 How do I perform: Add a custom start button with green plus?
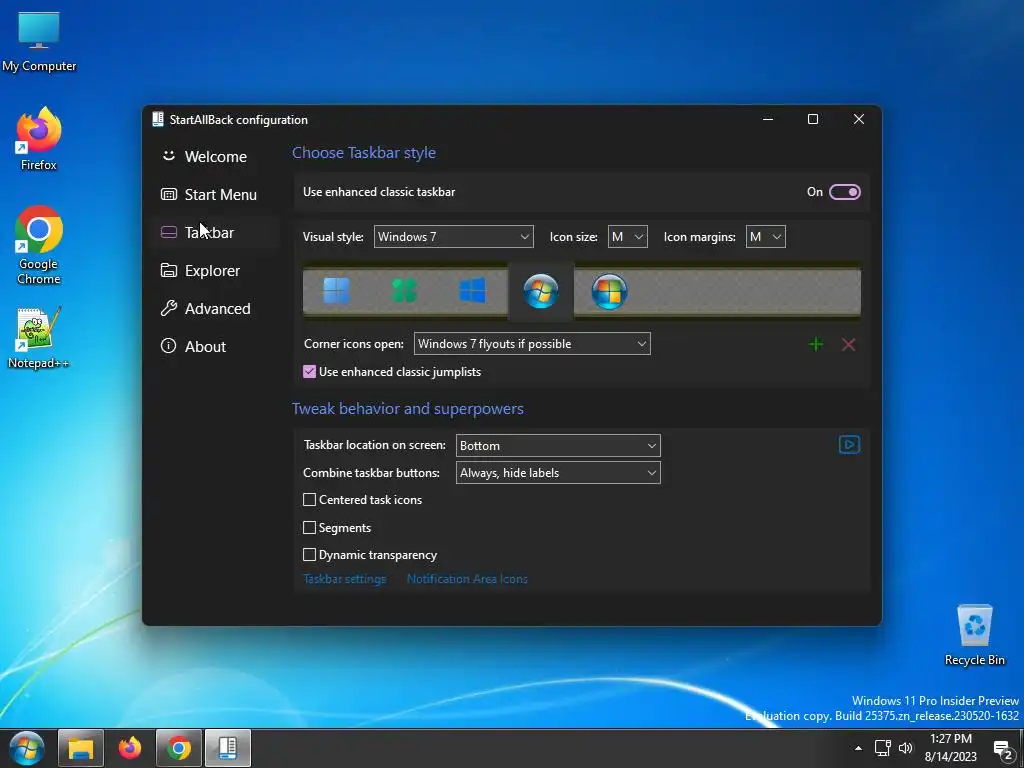pyautogui.click(x=816, y=344)
